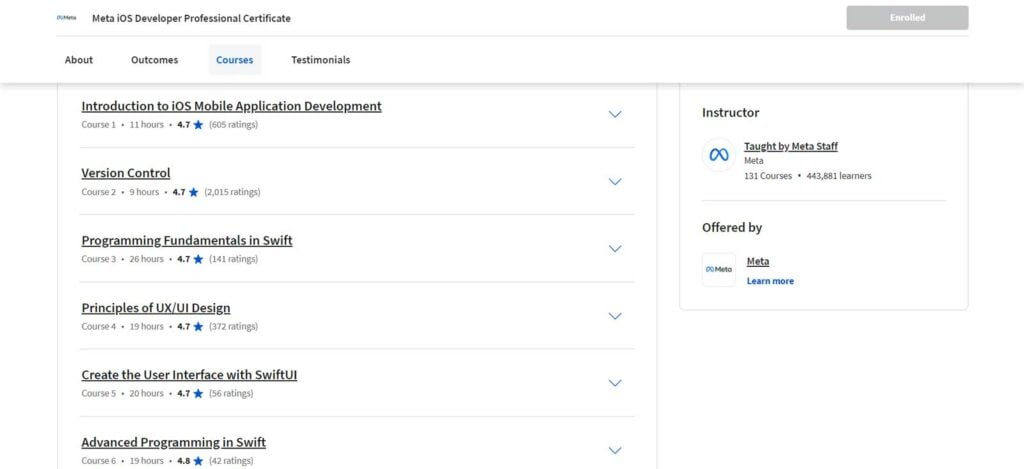Open Advanced Programming in Swift course link
This screenshot has width=1024, height=469.
[x=174, y=442]
